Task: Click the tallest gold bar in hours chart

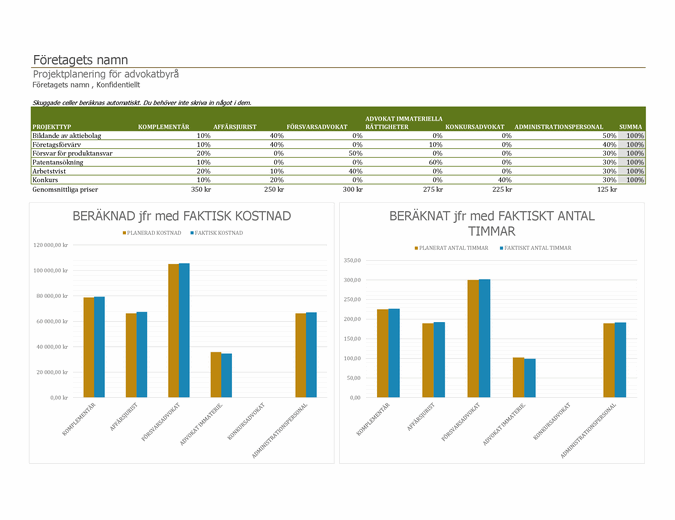Action: click(x=473, y=338)
